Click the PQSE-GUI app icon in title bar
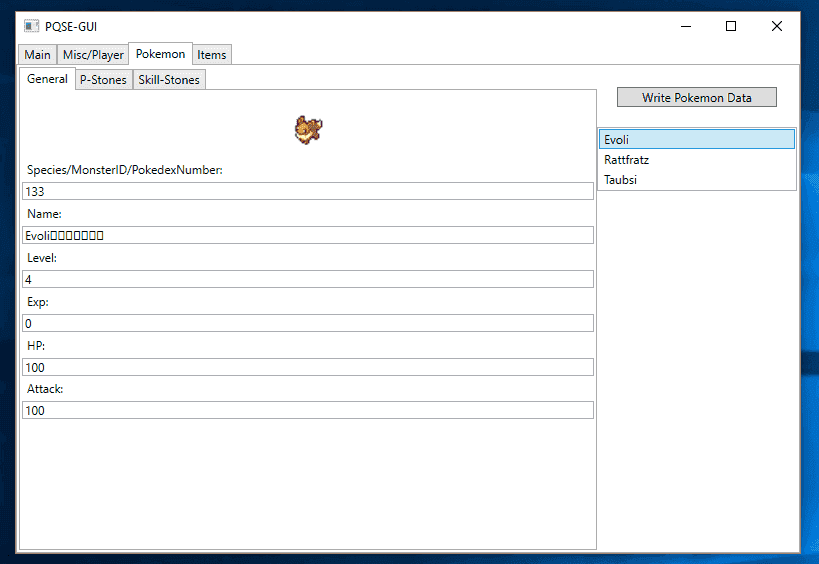The width and height of the screenshot is (819, 564). pyautogui.click(x=31, y=26)
